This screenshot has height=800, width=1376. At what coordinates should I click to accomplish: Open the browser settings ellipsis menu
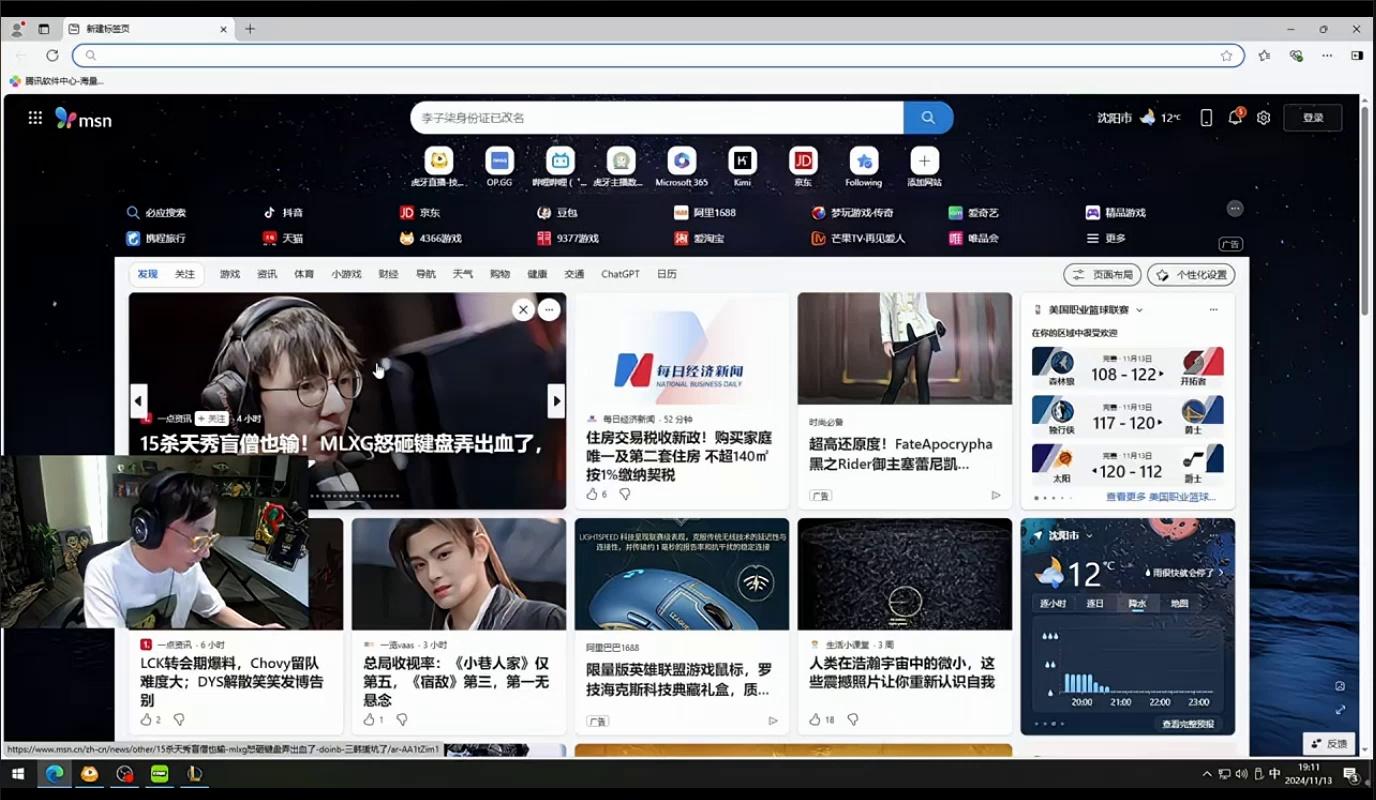pyautogui.click(x=1327, y=56)
